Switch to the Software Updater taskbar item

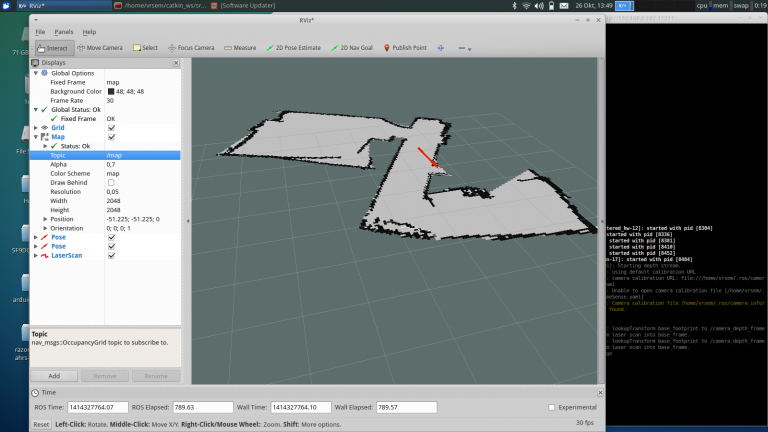tap(243, 6)
